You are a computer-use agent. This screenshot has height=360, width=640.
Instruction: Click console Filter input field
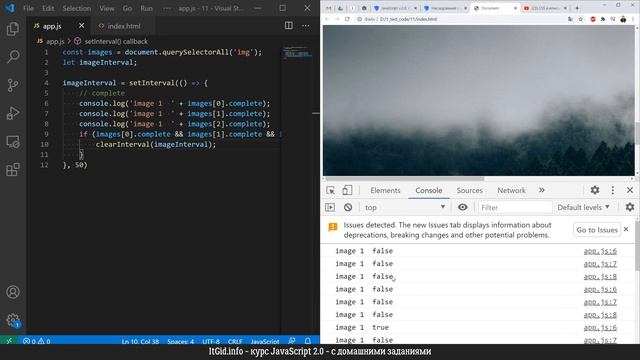pos(515,207)
